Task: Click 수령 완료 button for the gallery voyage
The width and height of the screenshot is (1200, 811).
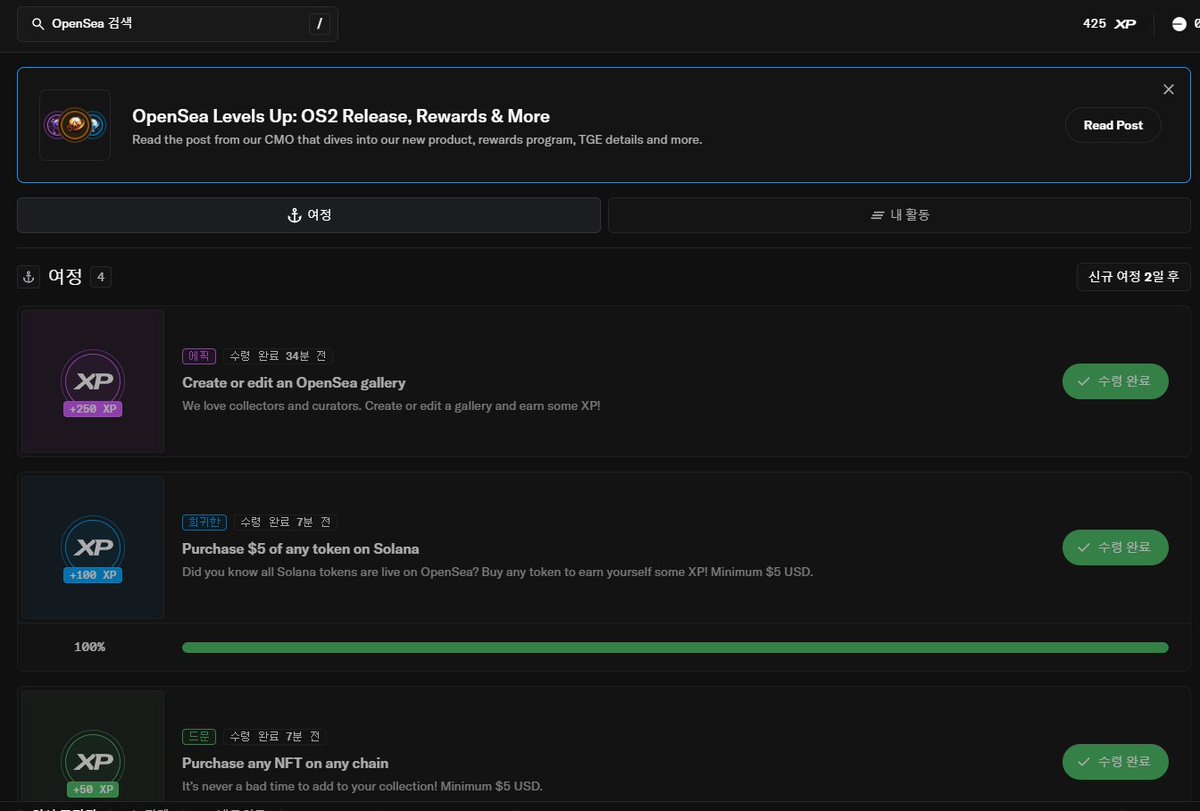Action: coord(1115,381)
